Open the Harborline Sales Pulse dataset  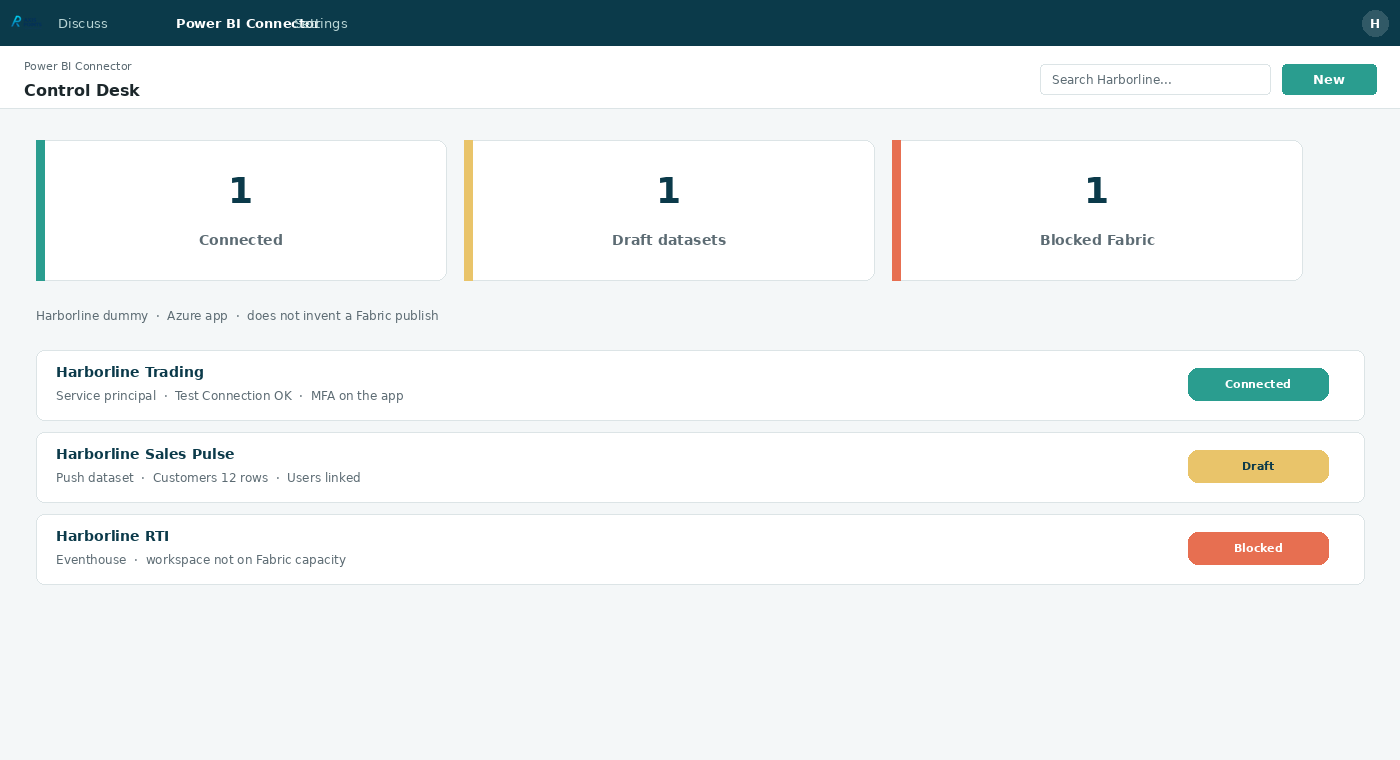point(700,467)
